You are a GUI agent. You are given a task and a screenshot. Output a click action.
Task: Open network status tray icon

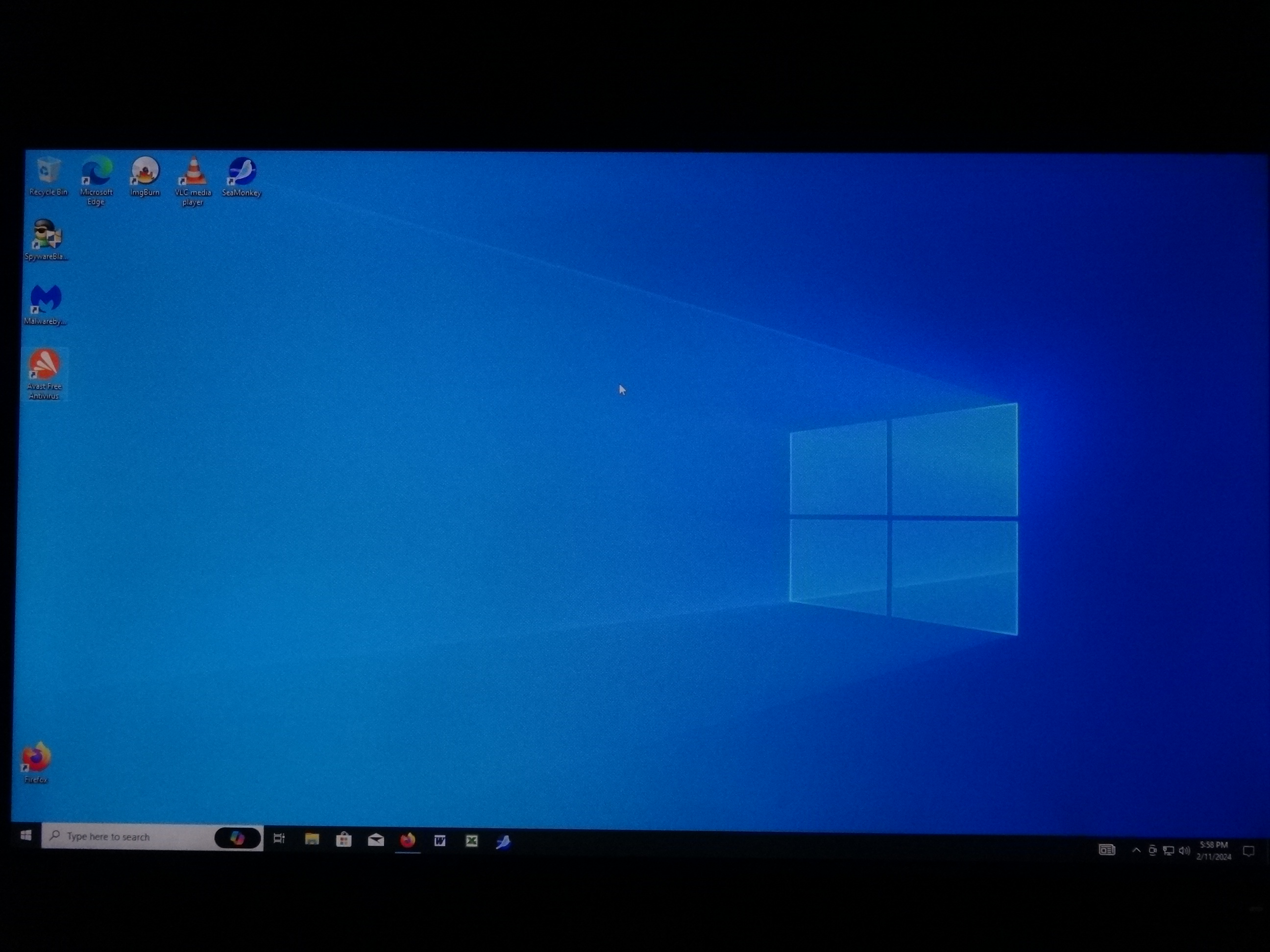click(1168, 851)
